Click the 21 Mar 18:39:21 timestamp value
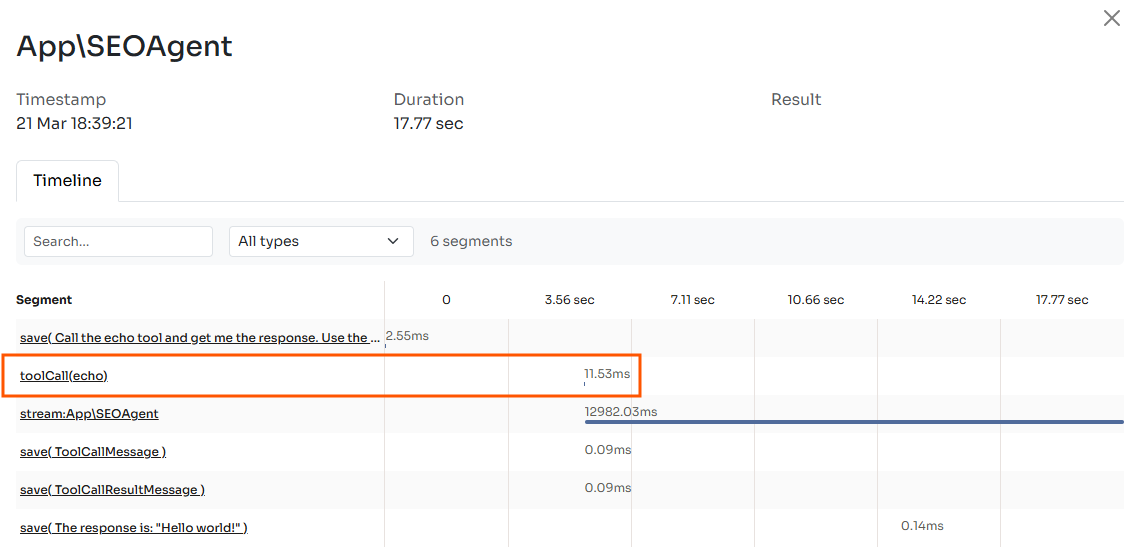 point(75,124)
